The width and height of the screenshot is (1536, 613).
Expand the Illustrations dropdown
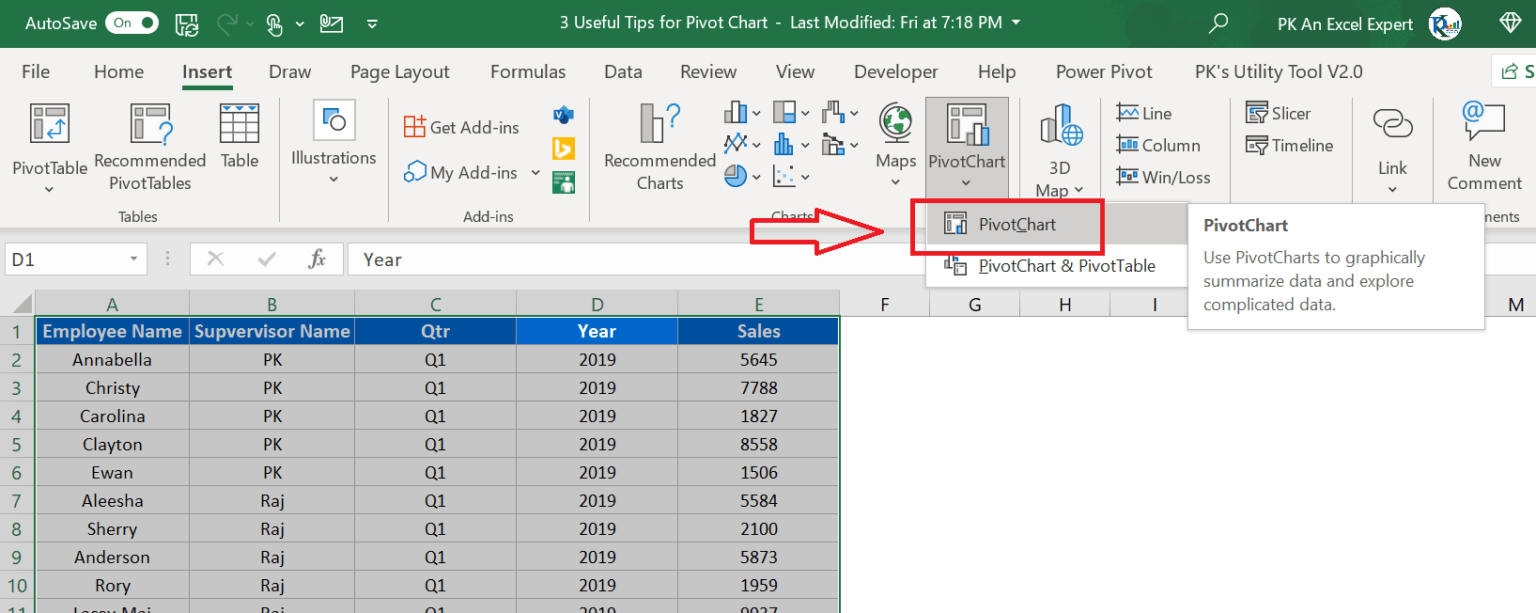(333, 180)
